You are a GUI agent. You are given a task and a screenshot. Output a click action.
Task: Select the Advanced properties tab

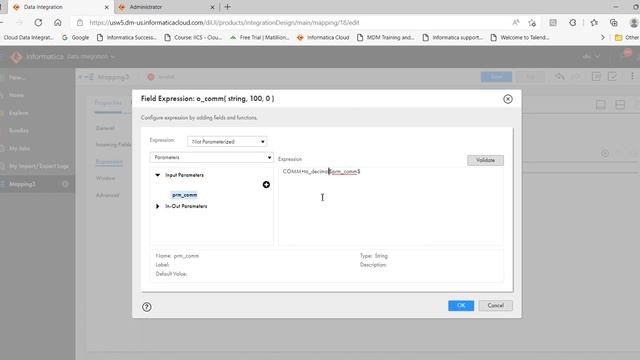(x=107, y=195)
